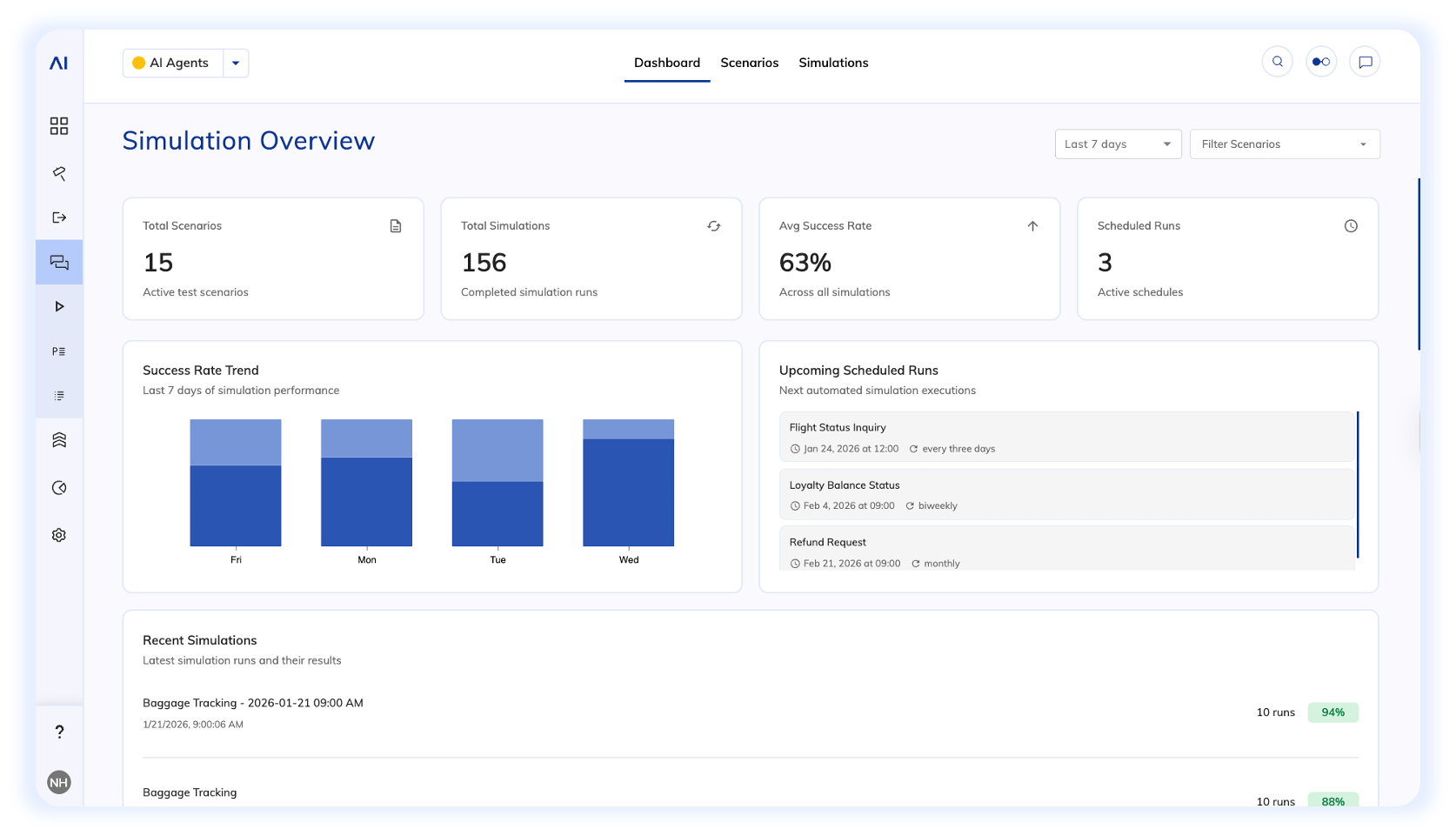Open Baggage Tracking 2026-01-21 simulation entry

[253, 703]
